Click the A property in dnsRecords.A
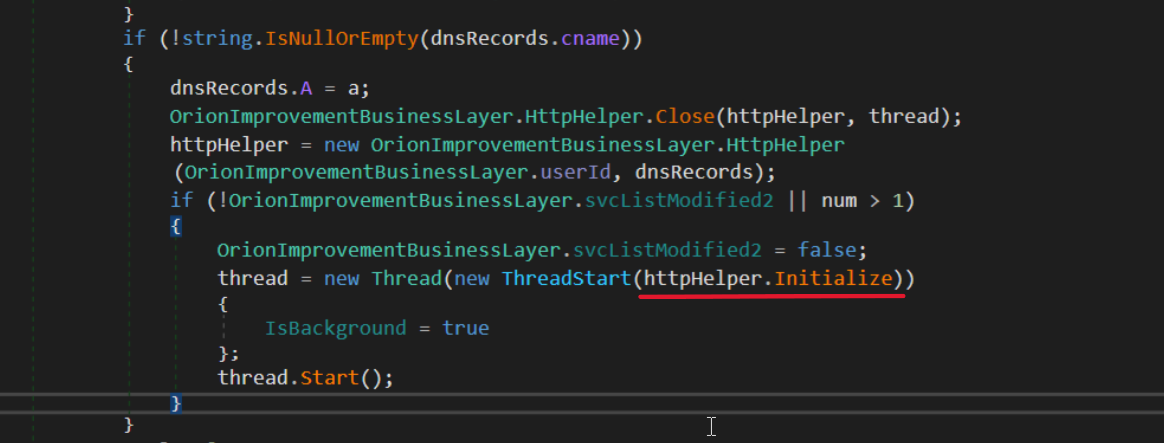Screen dimensions: 1164x443 pyautogui.click(x=306, y=88)
